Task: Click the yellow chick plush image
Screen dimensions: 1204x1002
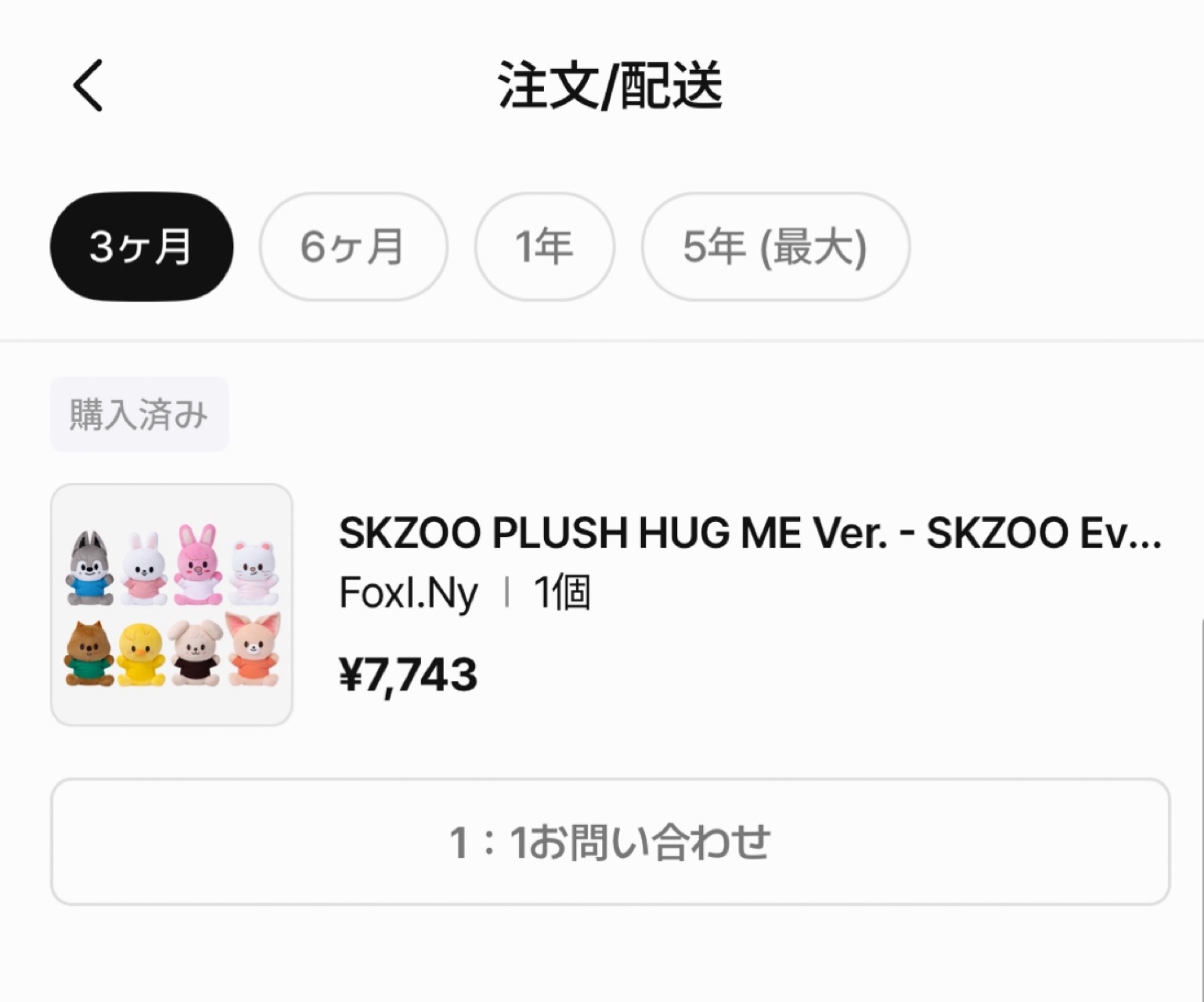Action: [x=142, y=654]
